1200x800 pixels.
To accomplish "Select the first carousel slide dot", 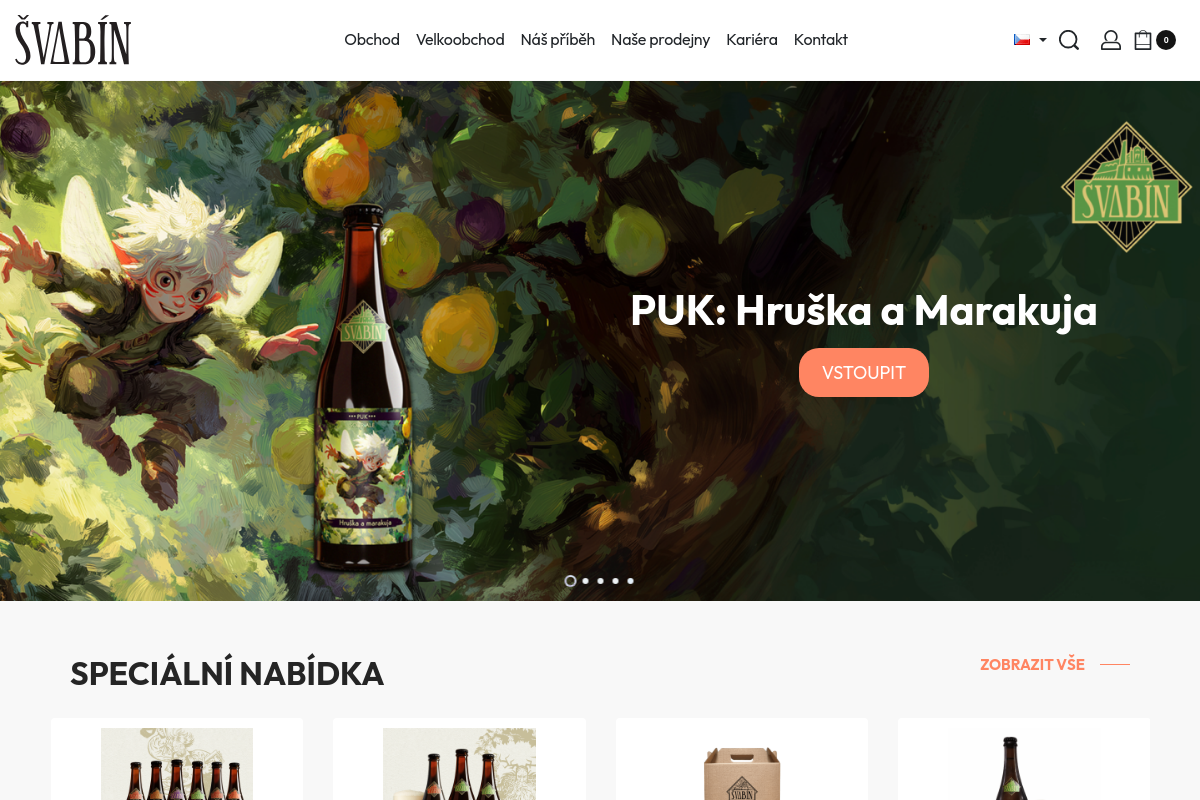I will pyautogui.click(x=570, y=581).
